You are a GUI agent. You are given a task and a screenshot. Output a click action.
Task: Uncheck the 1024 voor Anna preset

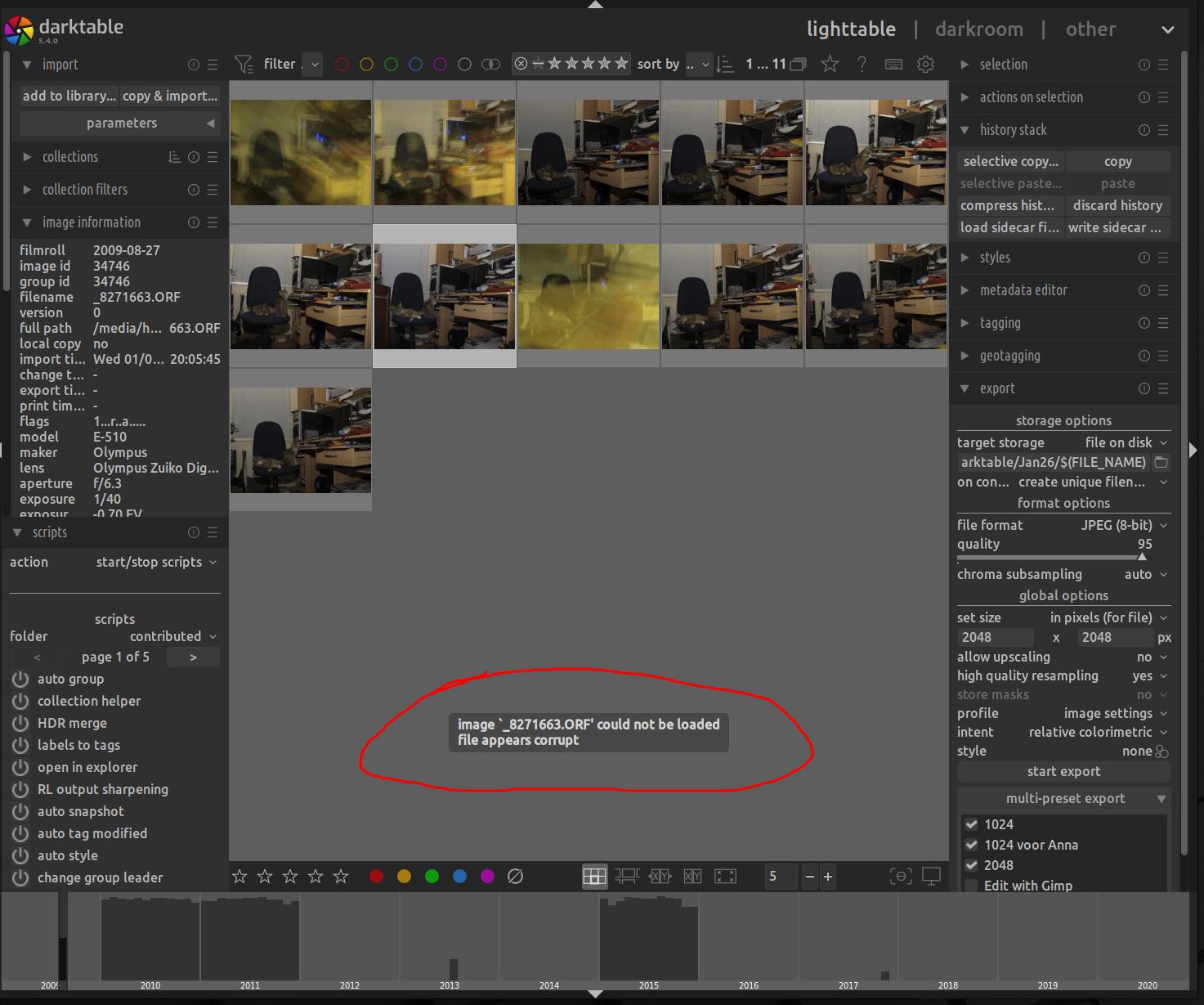pyautogui.click(x=971, y=845)
